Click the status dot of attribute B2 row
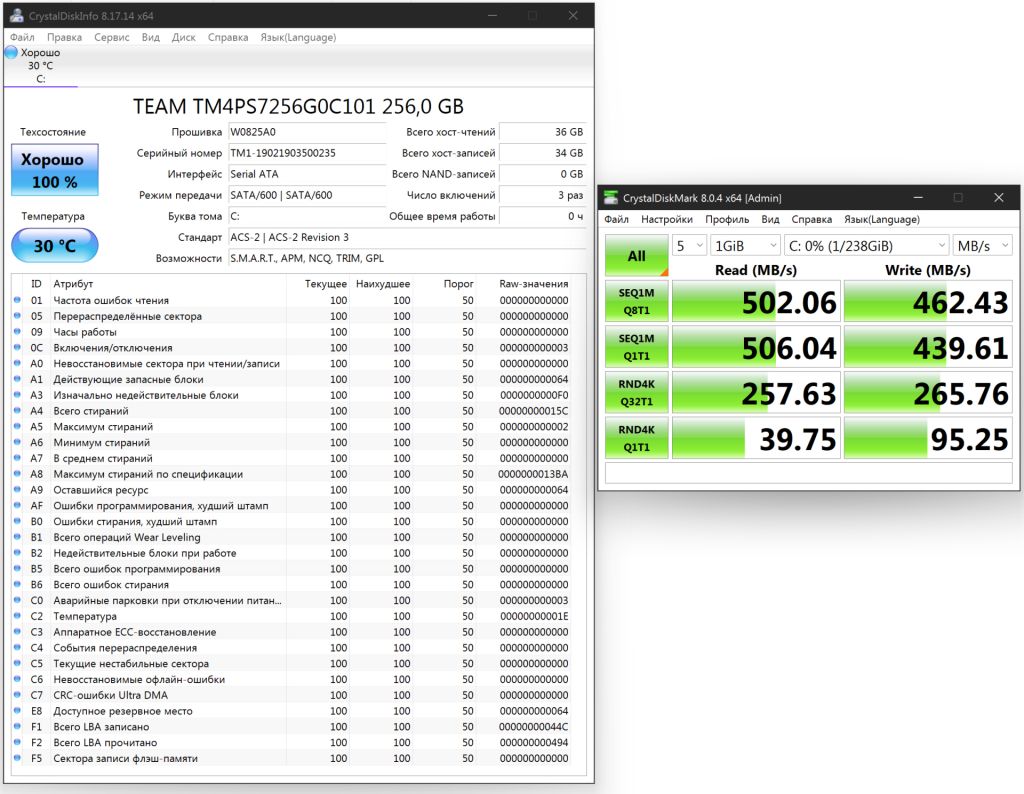Image resolution: width=1024 pixels, height=794 pixels. click(x=17, y=553)
